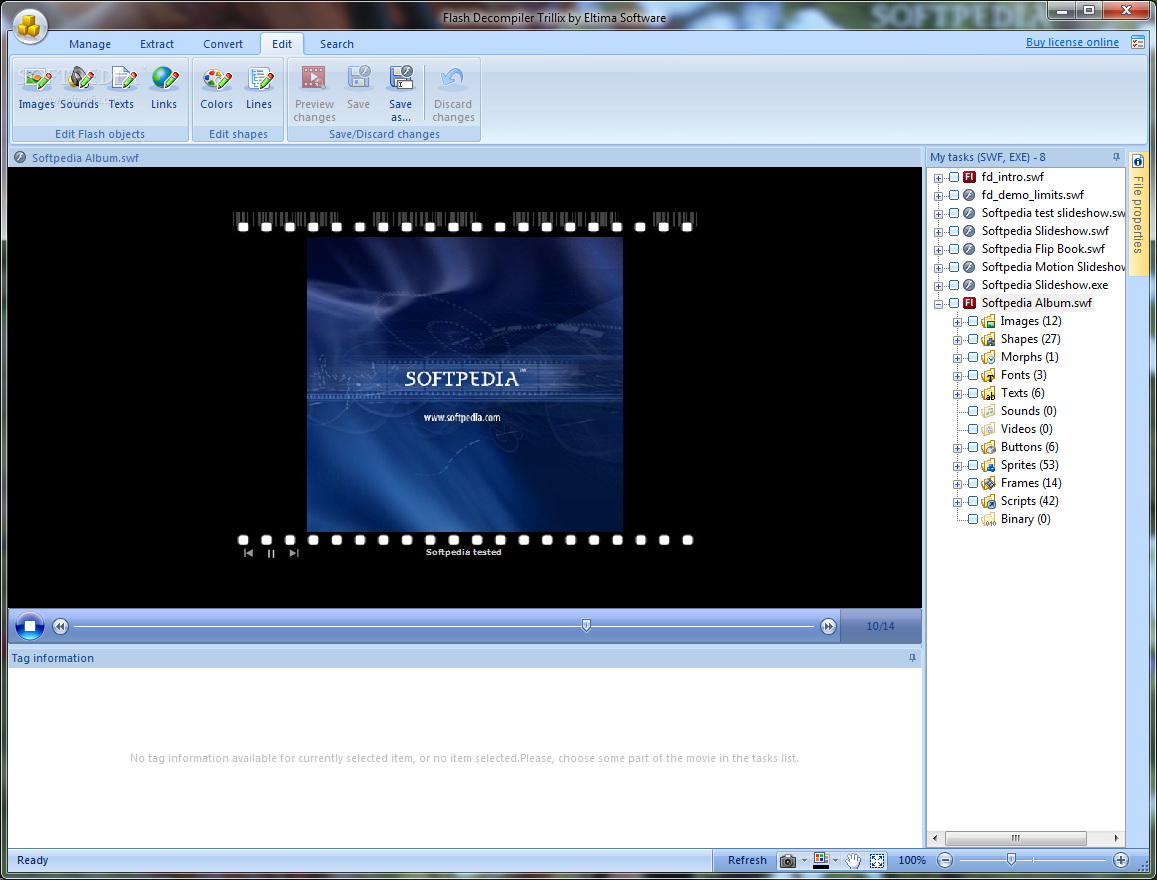Image resolution: width=1157 pixels, height=880 pixels.
Task: Open the Edit Texts tool
Action: 122,87
